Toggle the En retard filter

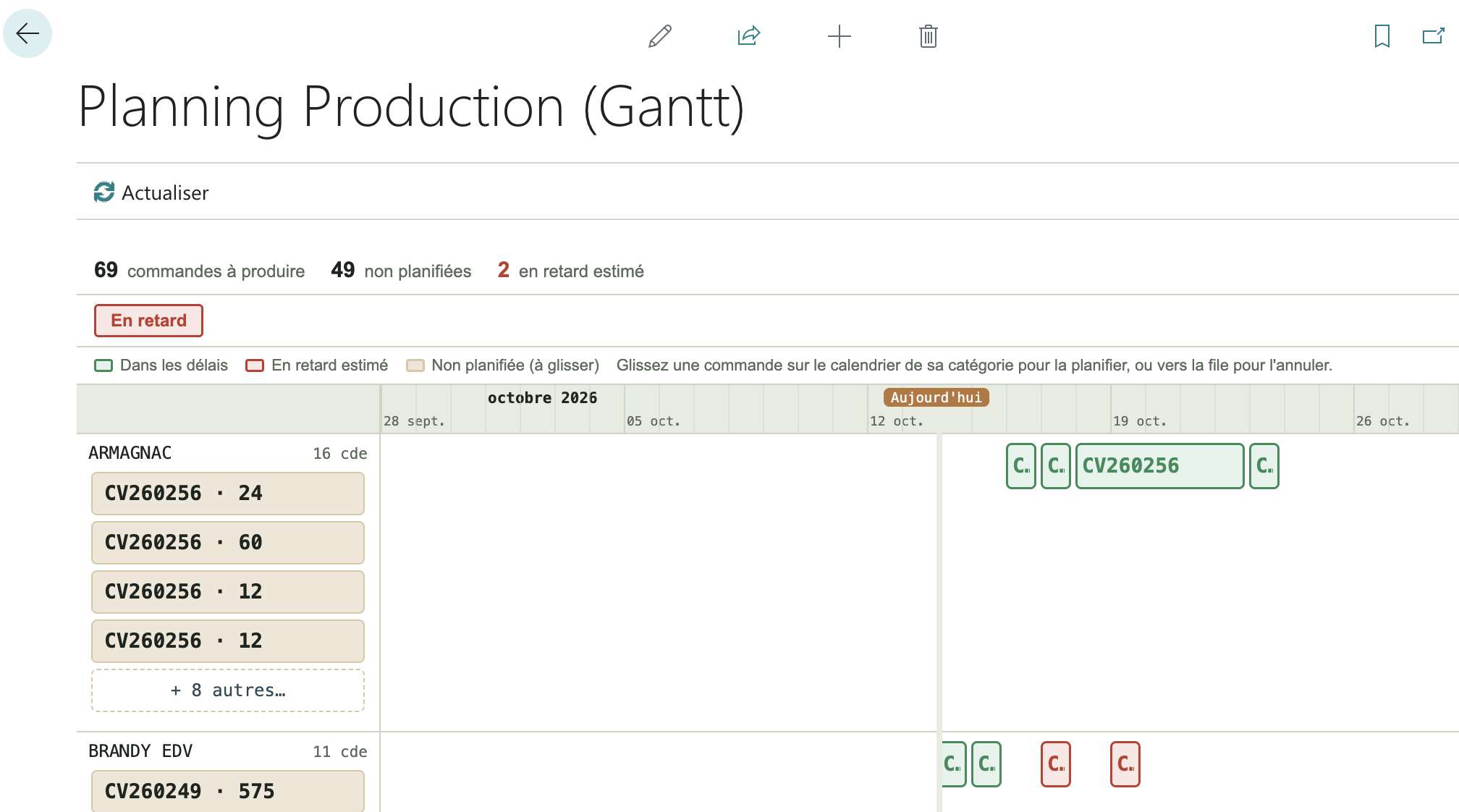148,321
